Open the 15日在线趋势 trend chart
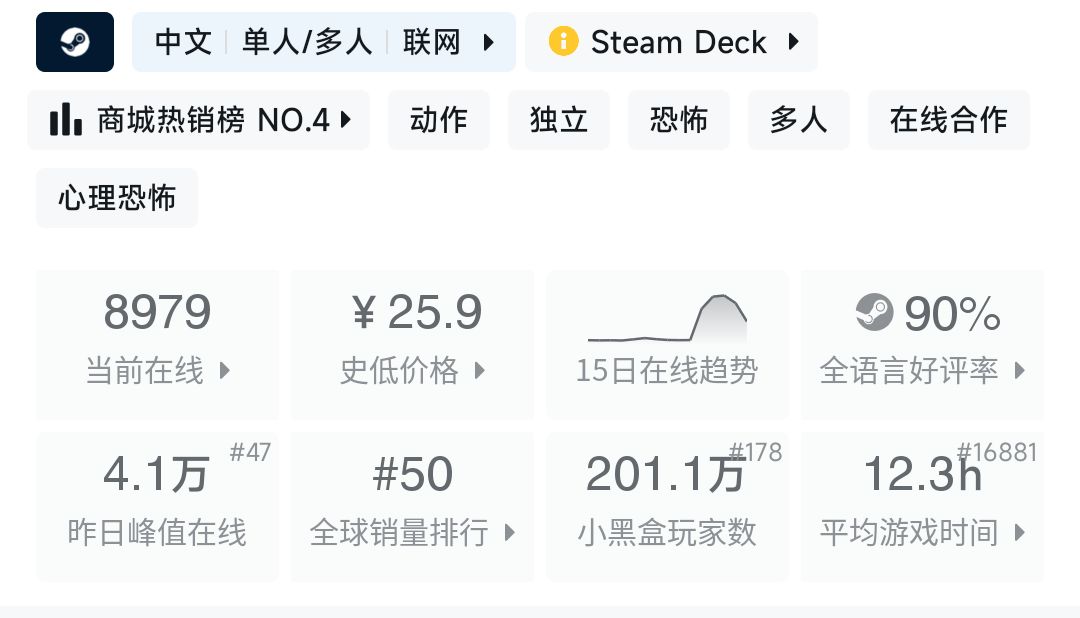 click(667, 344)
